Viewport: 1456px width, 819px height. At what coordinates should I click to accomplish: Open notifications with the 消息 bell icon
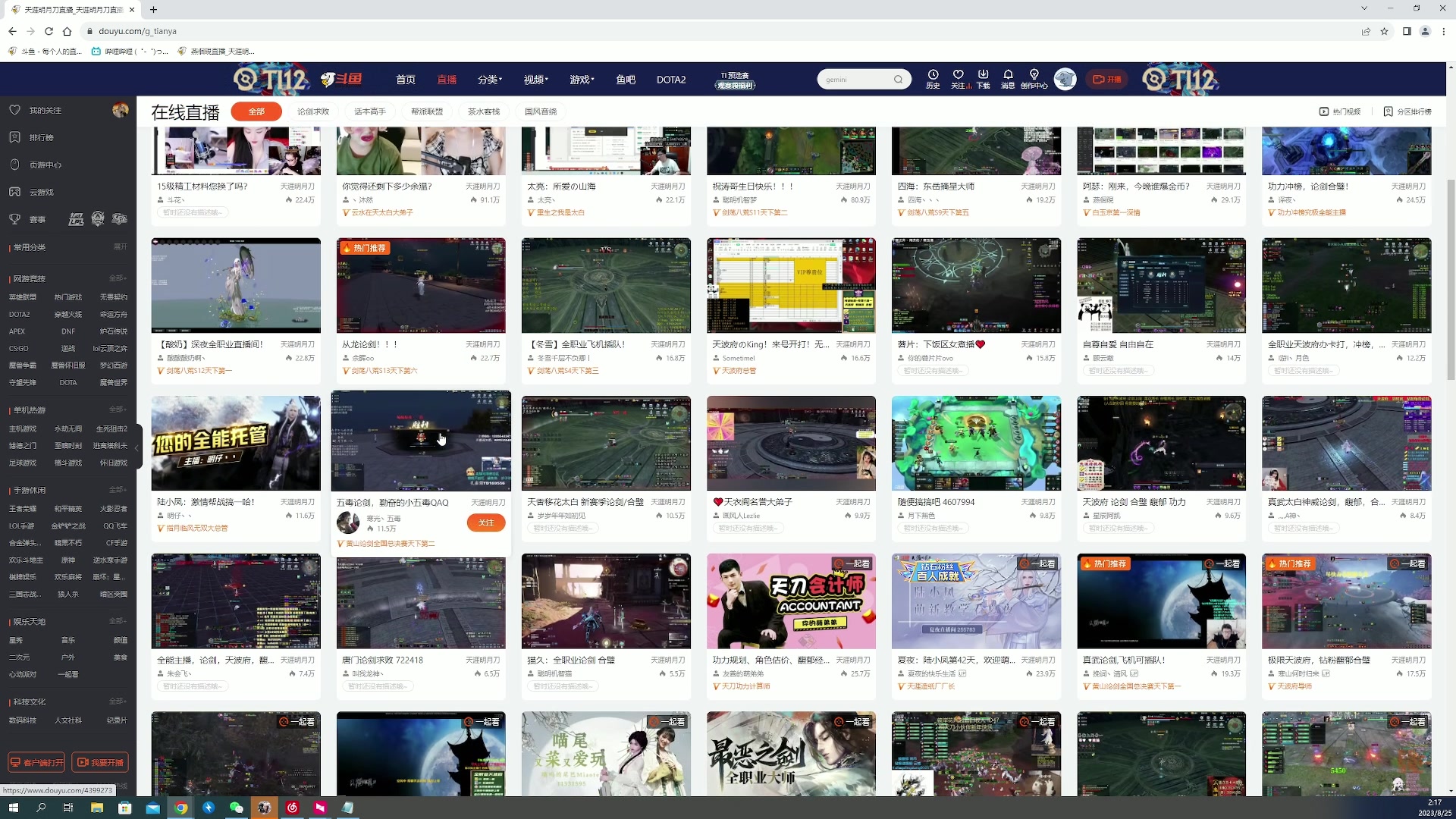(x=1009, y=79)
